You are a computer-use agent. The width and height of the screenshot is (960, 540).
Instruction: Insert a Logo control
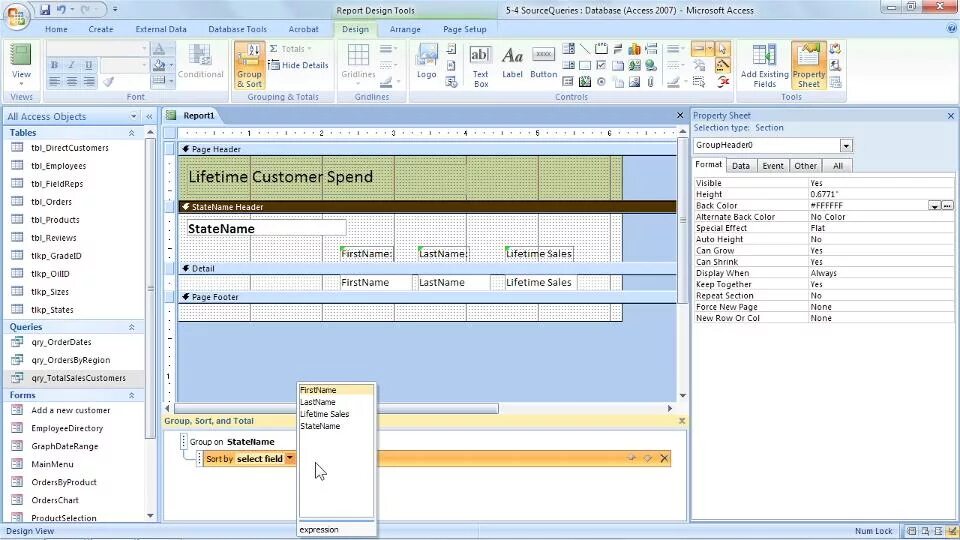coord(426,61)
